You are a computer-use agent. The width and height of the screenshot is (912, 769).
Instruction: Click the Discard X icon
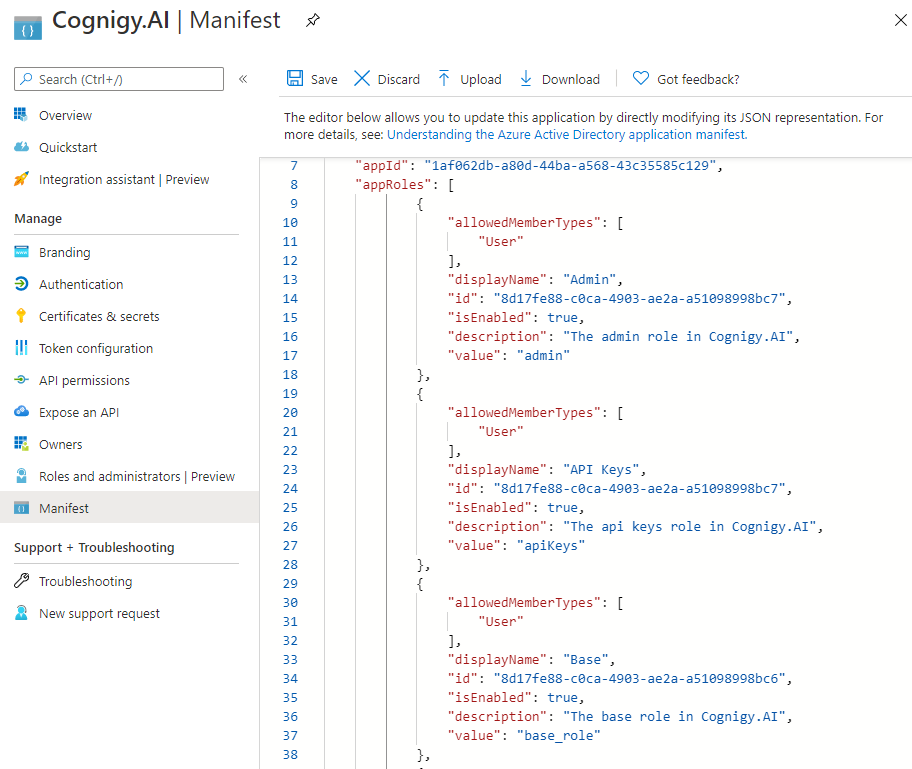point(362,79)
